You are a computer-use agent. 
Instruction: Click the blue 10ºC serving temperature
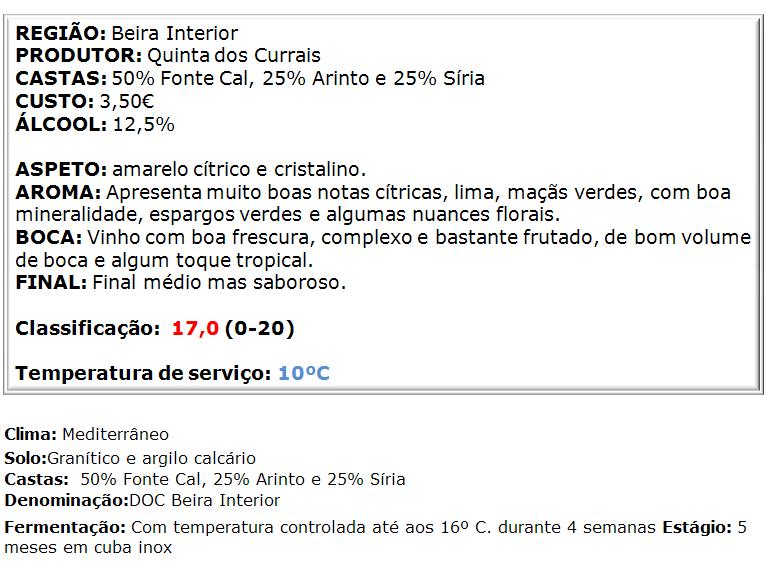(x=304, y=373)
